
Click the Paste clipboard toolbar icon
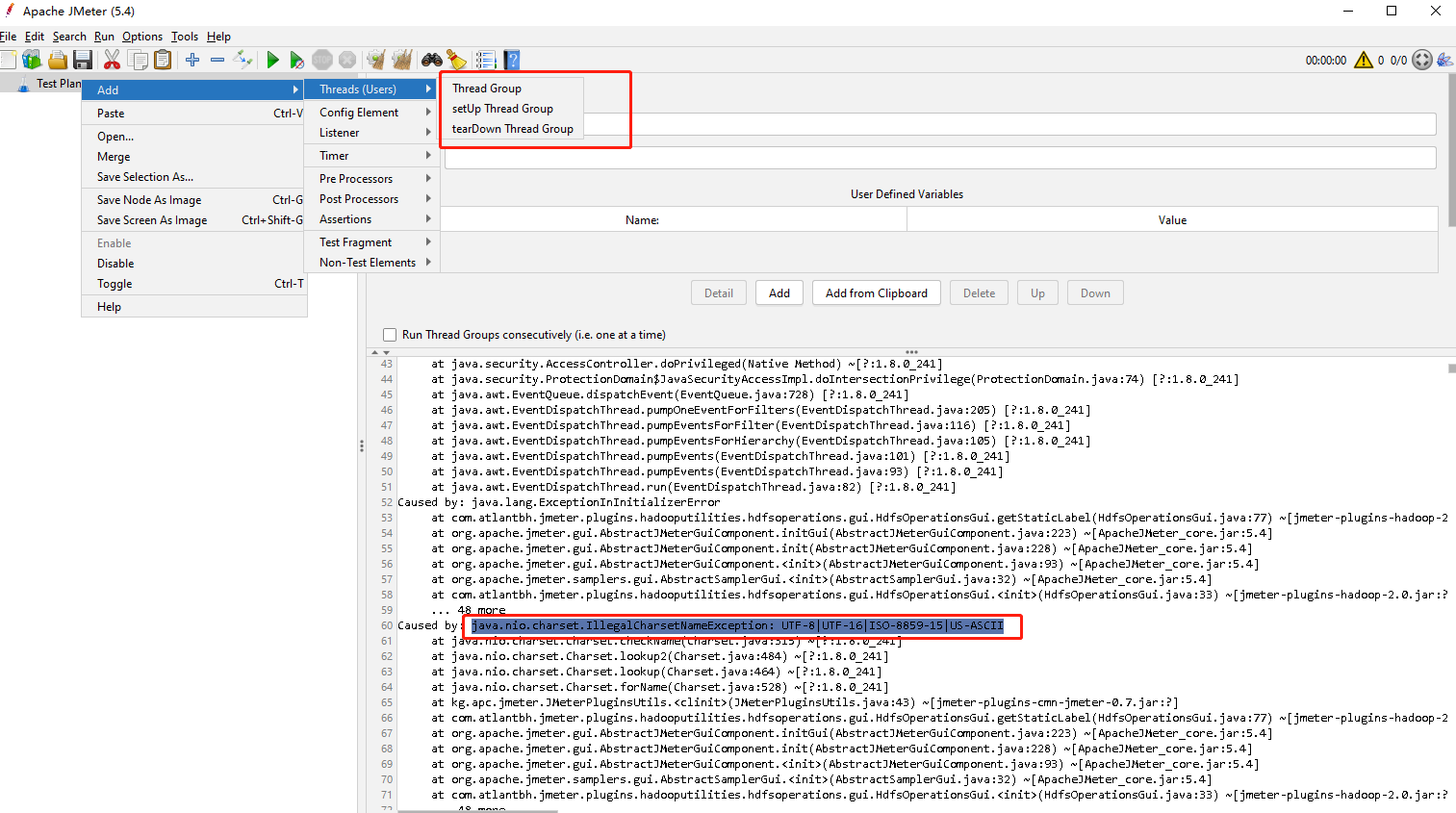pyautogui.click(x=164, y=60)
